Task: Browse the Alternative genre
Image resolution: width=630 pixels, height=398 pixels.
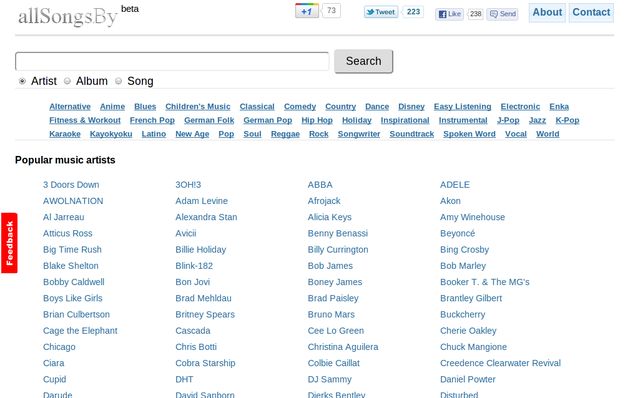Action: 70,107
